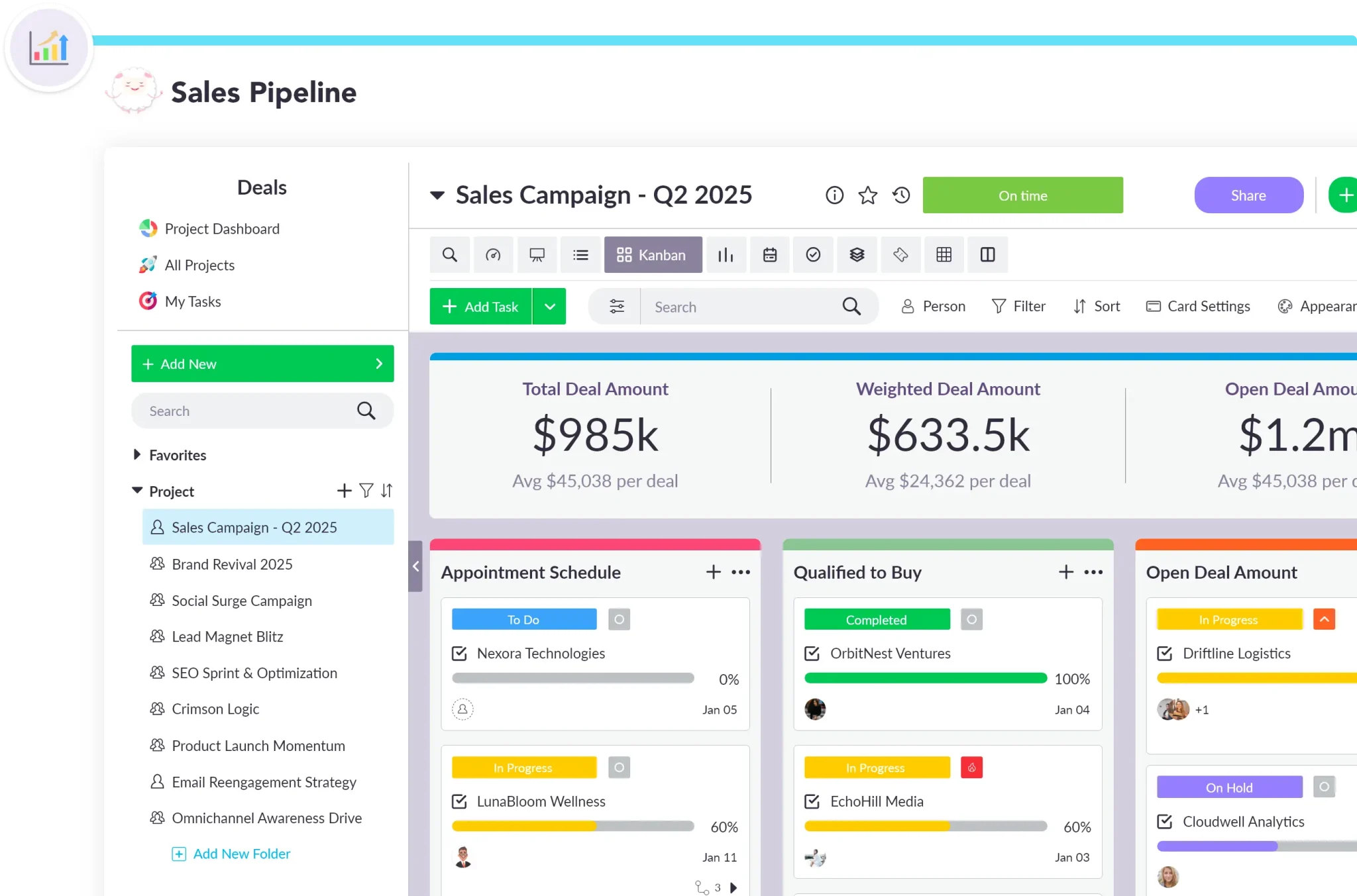Switch to the calendar view icon

point(769,255)
